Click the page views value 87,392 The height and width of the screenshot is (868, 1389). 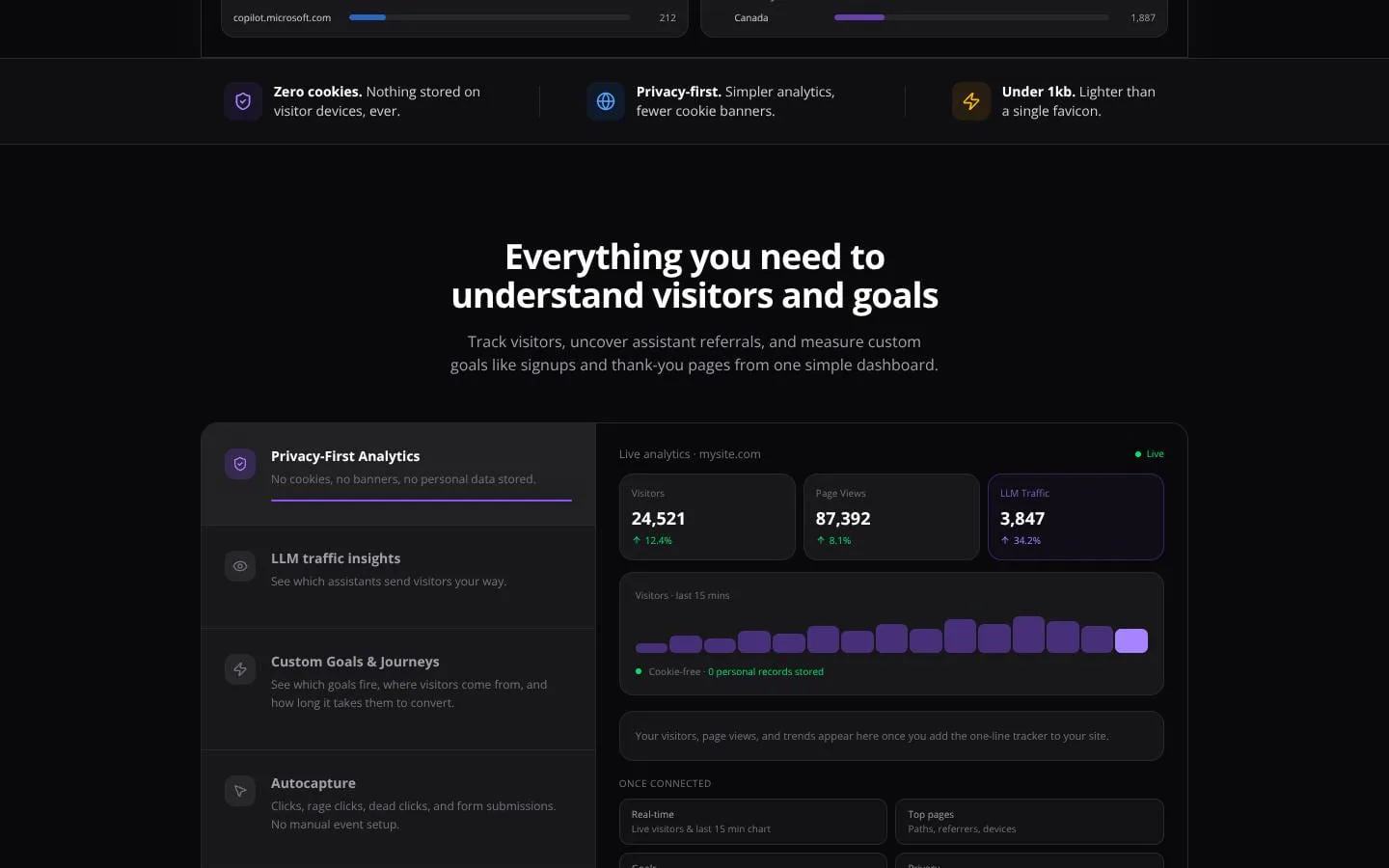pyautogui.click(x=843, y=519)
